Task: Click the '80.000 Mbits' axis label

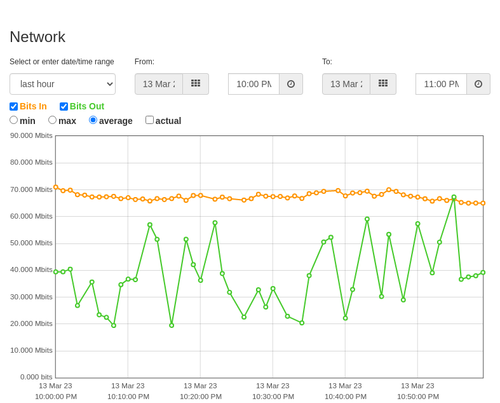Action: 31,162
